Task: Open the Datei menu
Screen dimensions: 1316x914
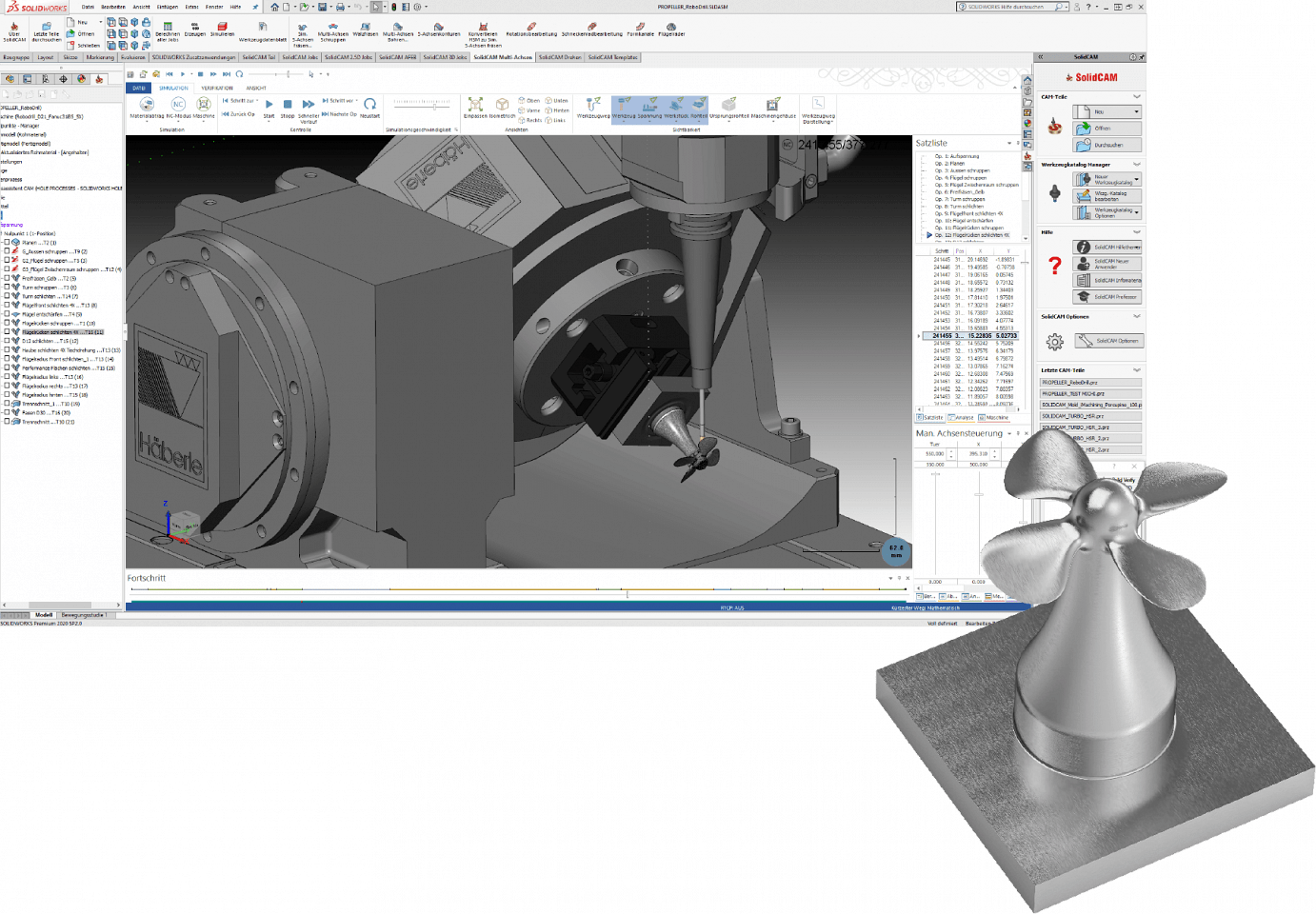Action: point(88,7)
